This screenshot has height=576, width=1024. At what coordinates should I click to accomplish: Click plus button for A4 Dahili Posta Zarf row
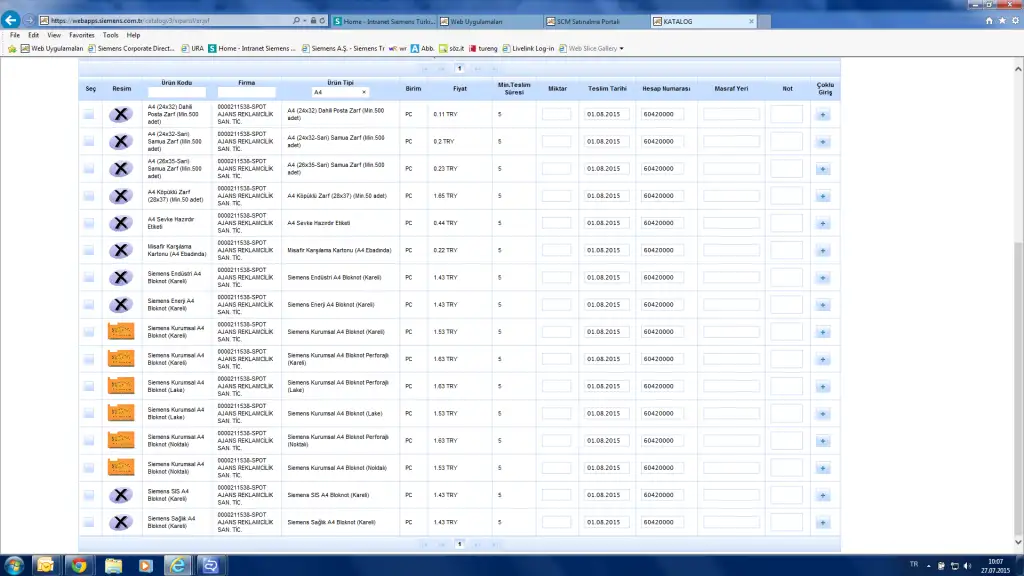822,114
